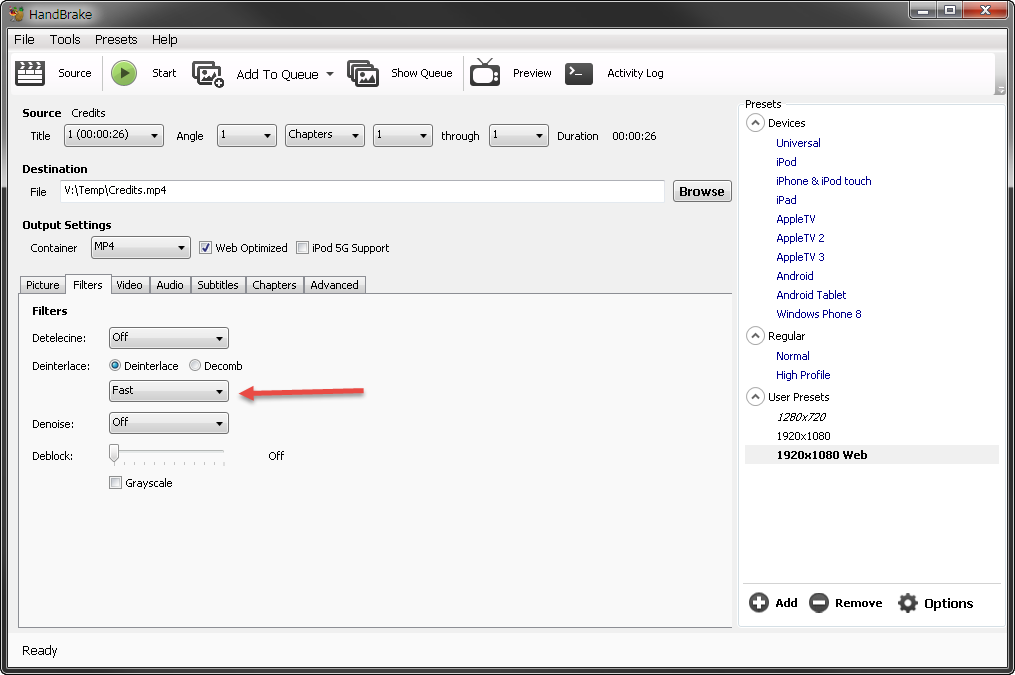Switch to the Advanced tab
Image resolution: width=1015 pixels, height=675 pixels.
[334, 285]
